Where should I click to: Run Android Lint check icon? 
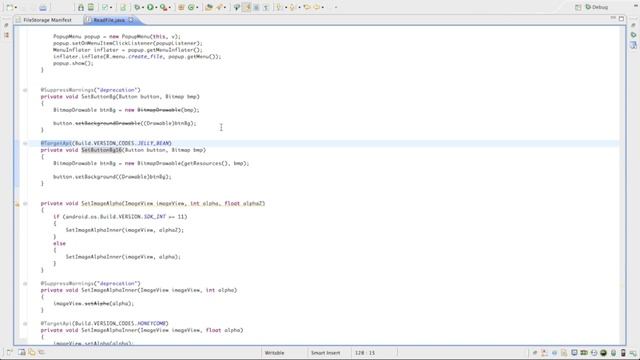105,7
